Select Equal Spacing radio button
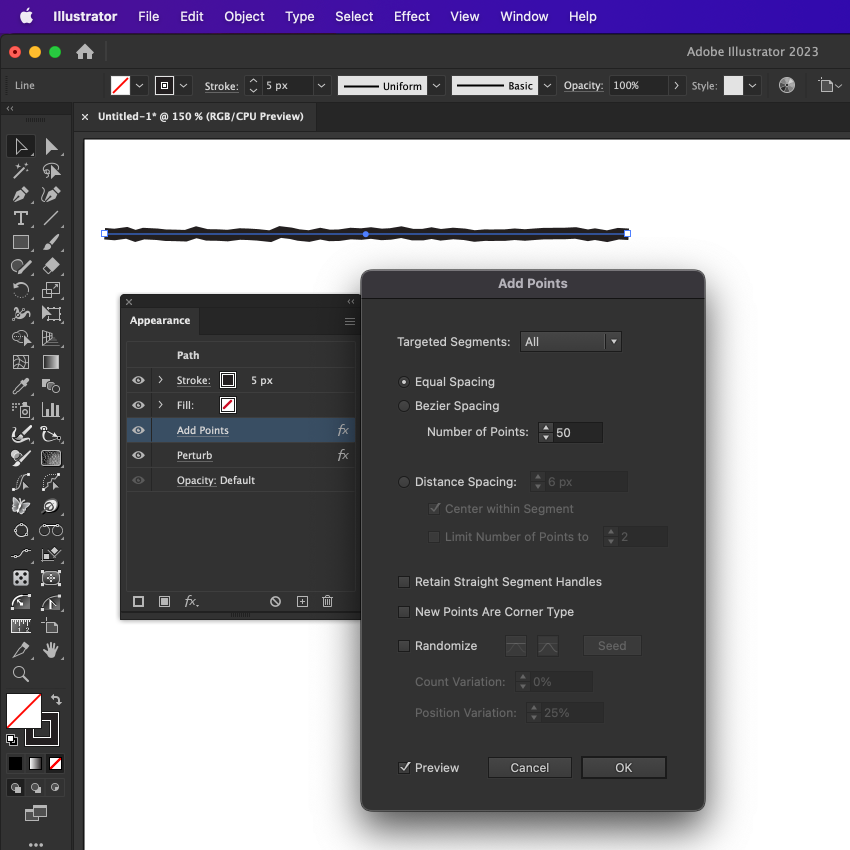Screen dimensions: 850x850 point(404,382)
